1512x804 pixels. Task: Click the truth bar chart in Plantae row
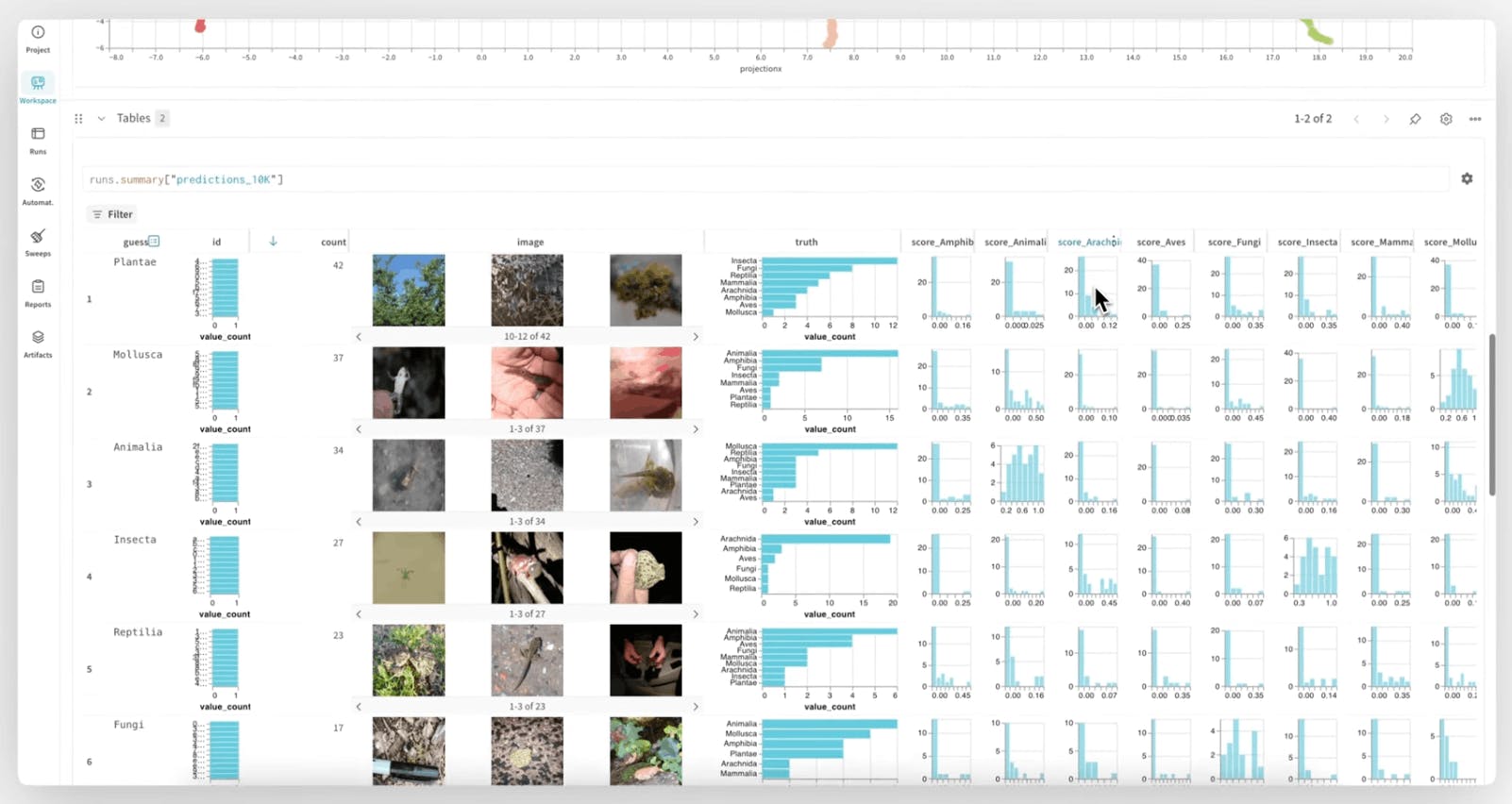coord(808,298)
